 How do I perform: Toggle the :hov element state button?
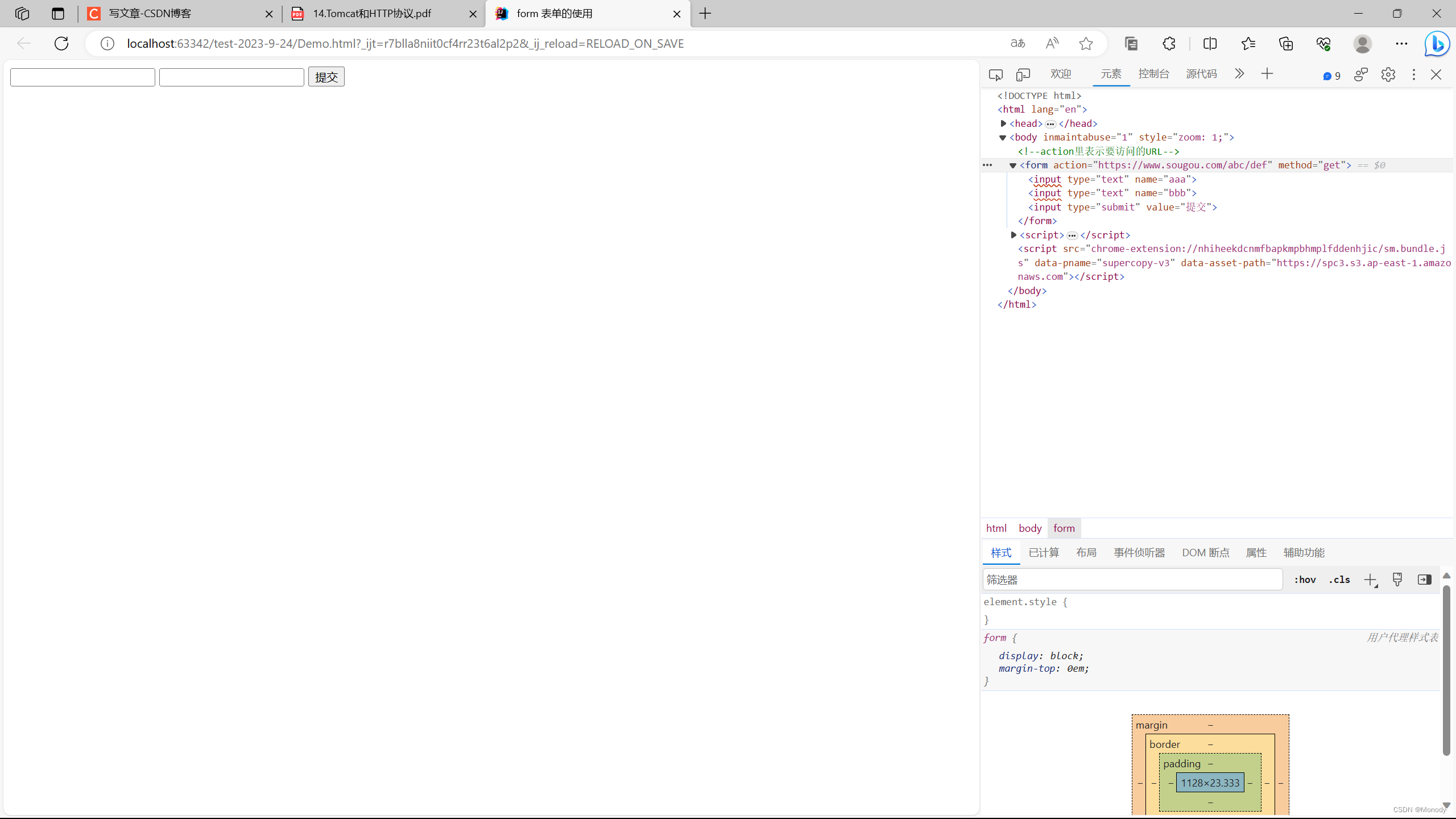[x=1305, y=580]
